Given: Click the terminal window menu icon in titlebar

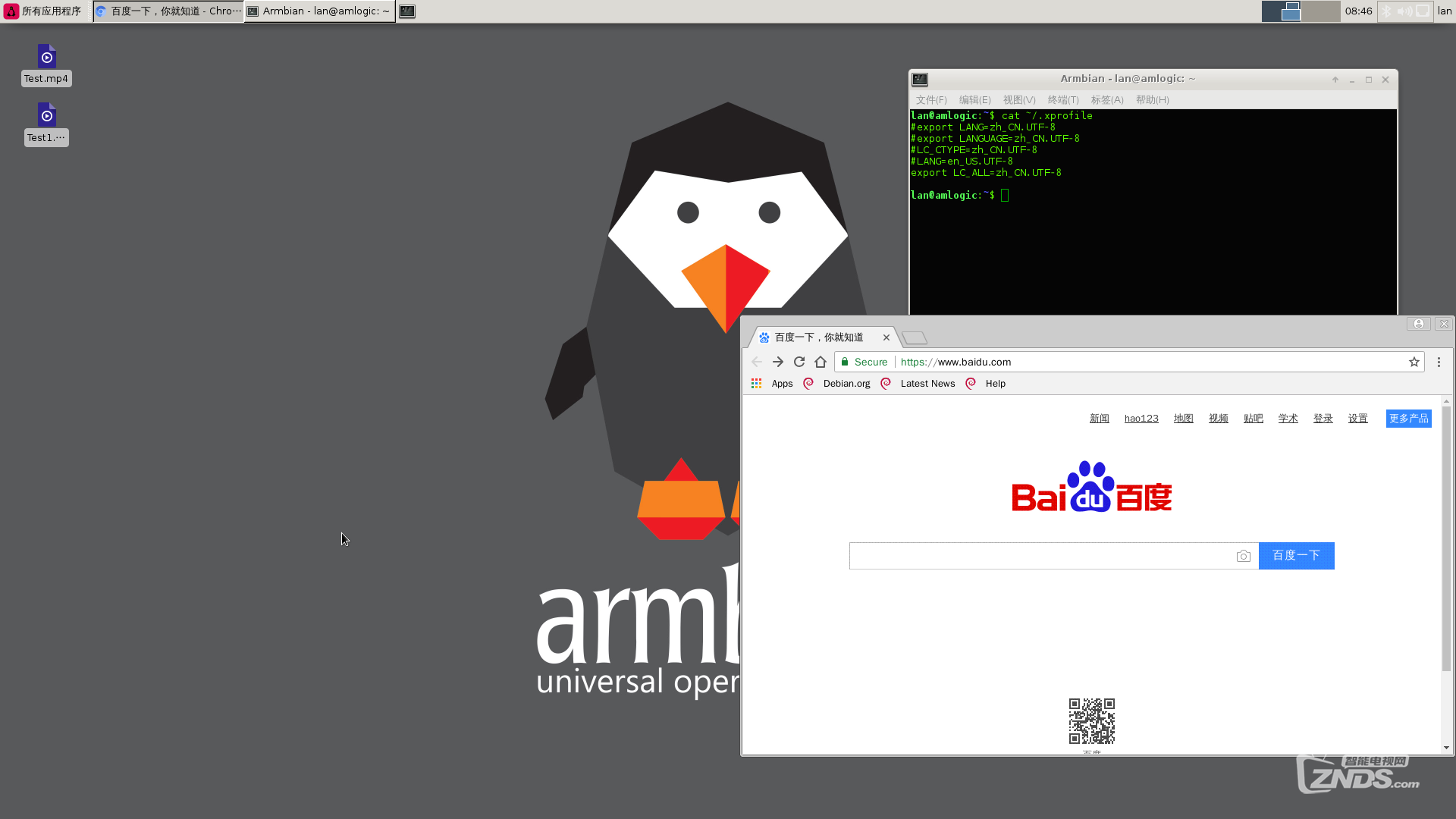Looking at the screenshot, I should point(920,79).
